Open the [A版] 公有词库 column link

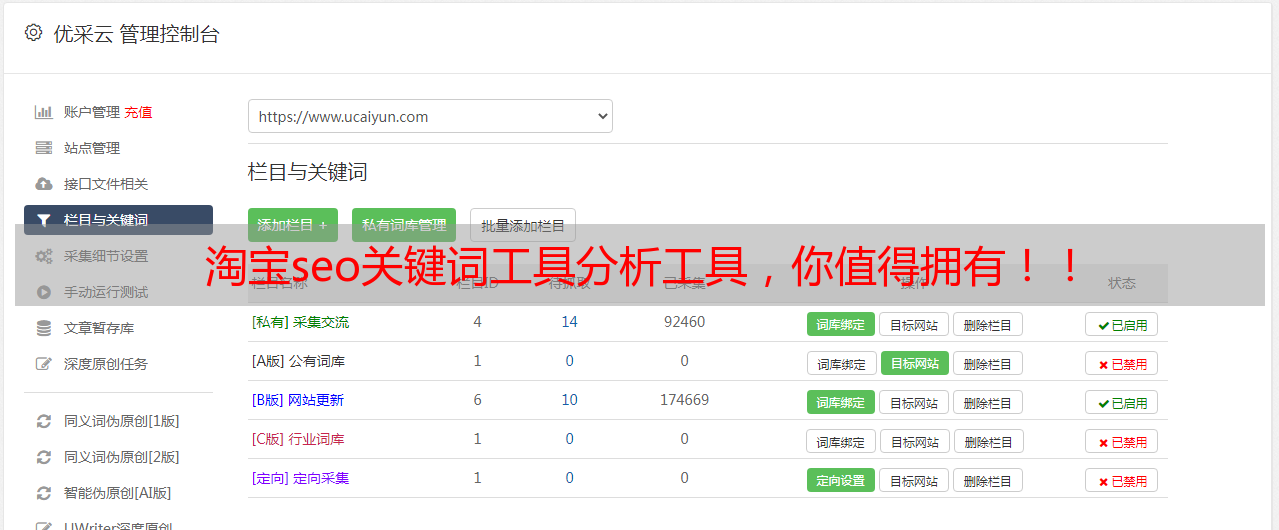298,361
